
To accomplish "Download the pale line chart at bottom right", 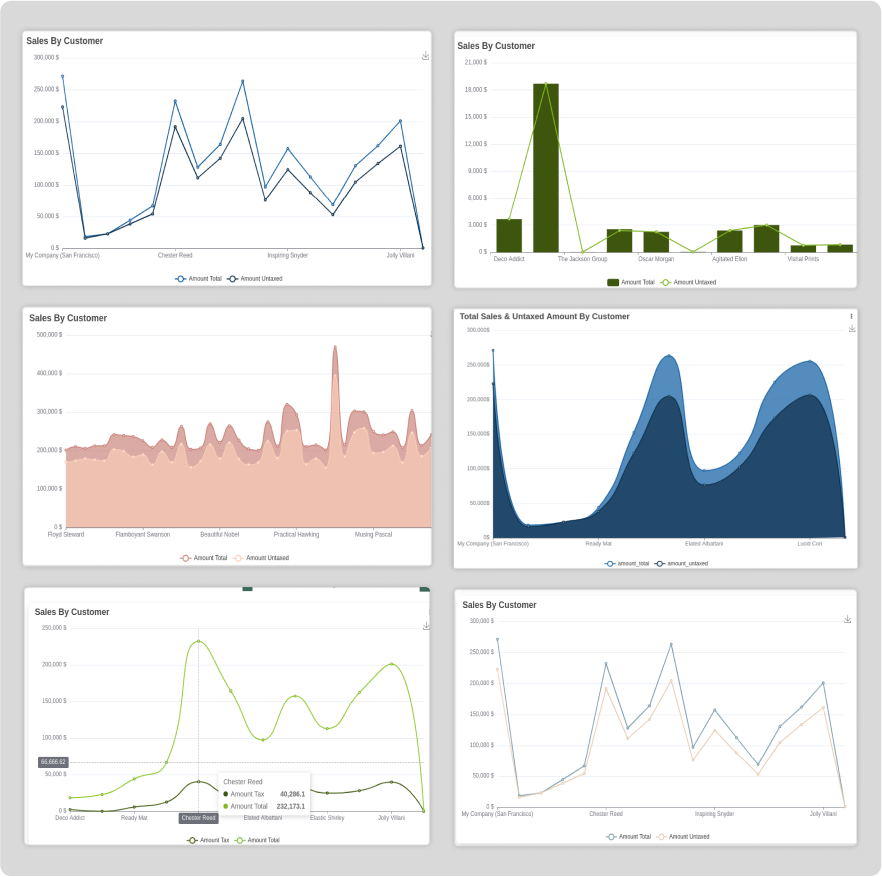I will pyautogui.click(x=847, y=619).
